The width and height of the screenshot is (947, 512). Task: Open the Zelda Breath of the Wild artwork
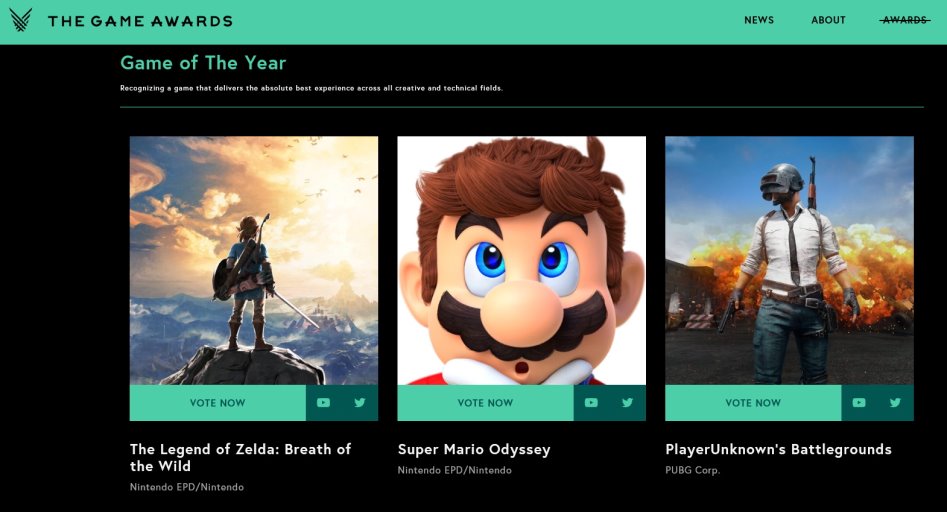(254, 260)
